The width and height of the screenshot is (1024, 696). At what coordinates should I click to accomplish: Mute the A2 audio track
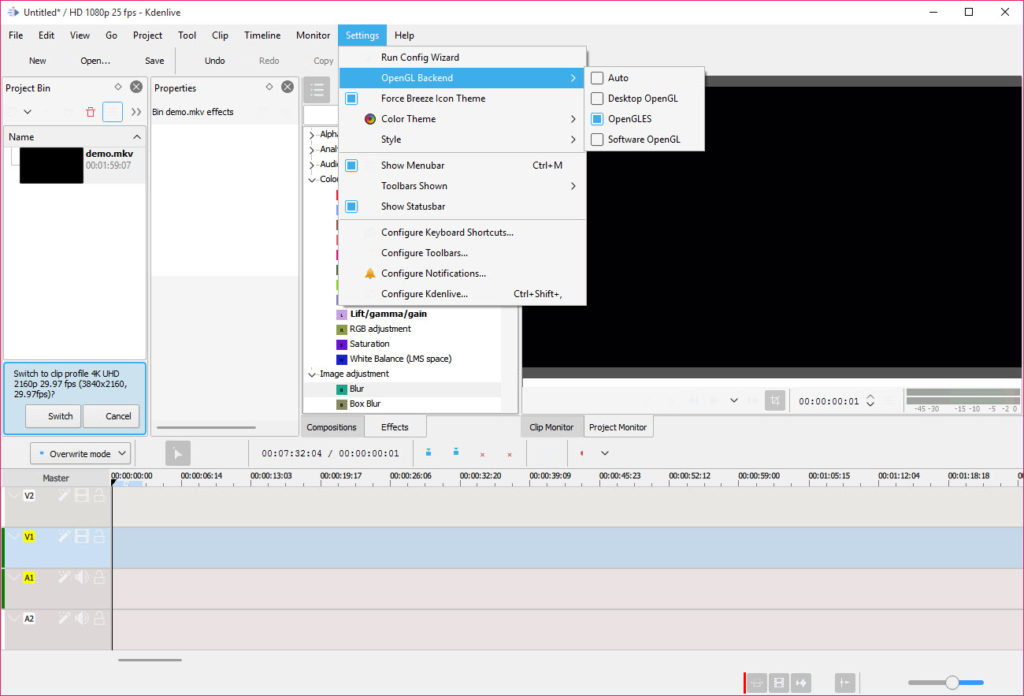(x=82, y=618)
